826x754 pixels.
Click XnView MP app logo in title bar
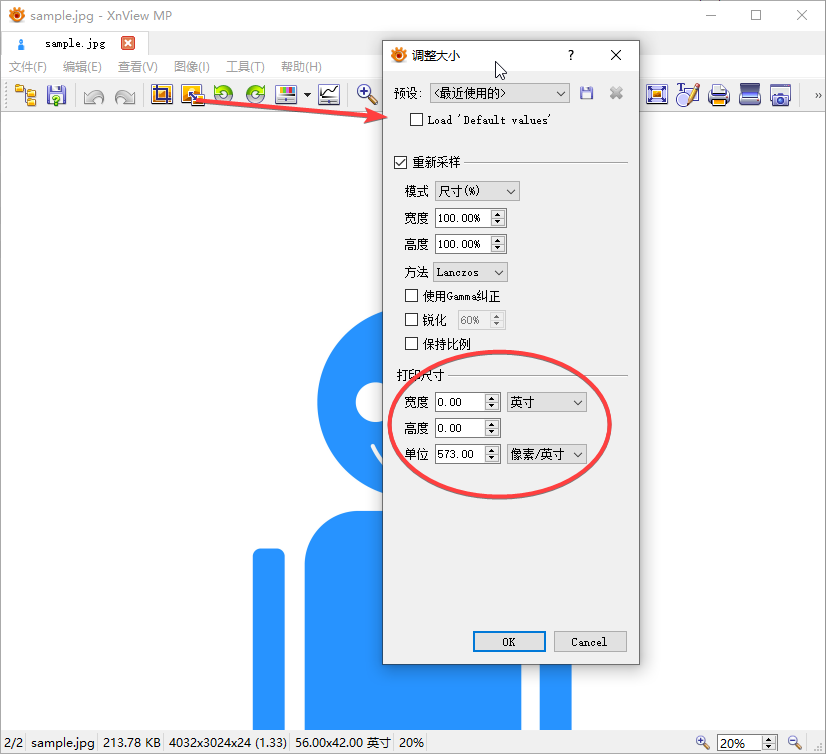[17, 15]
